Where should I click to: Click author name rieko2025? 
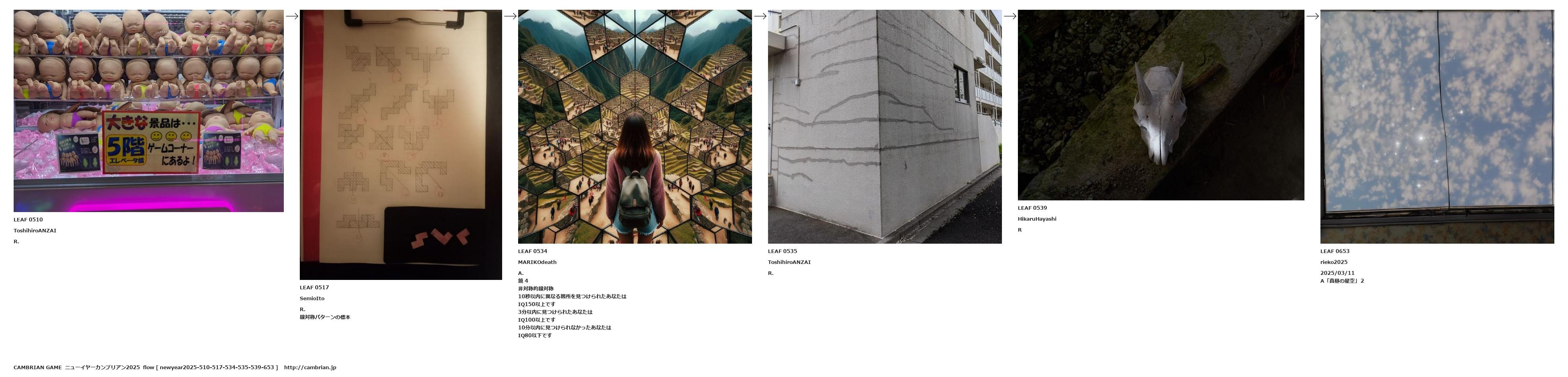(x=1334, y=262)
